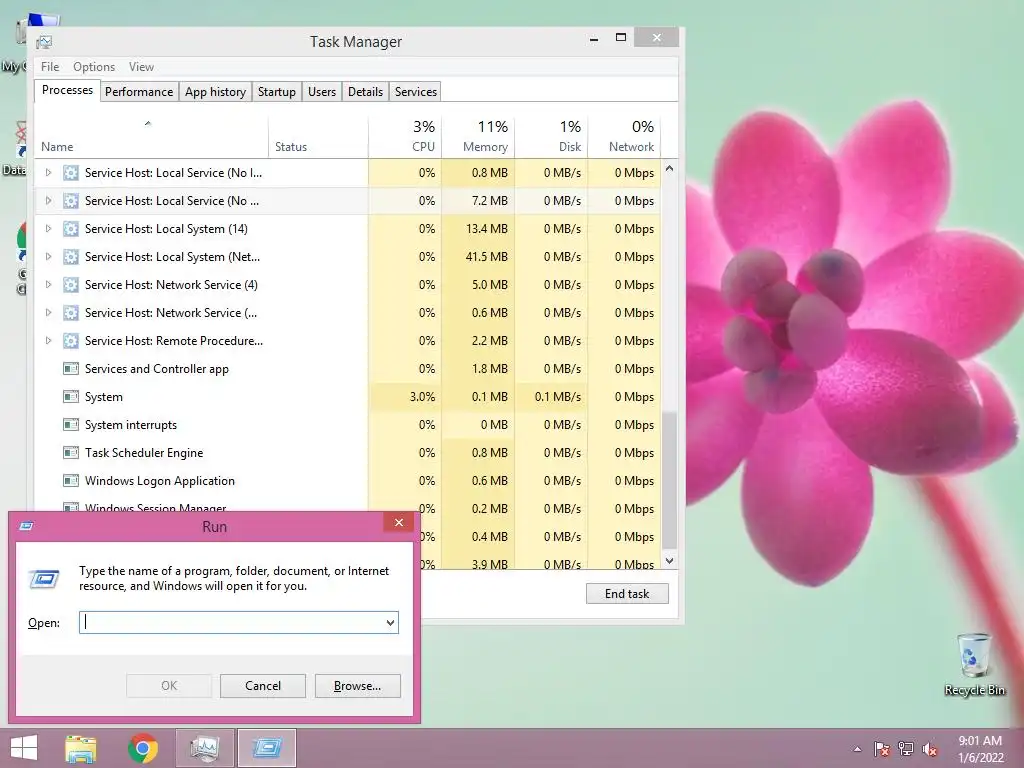Click the icon beside Services and Controller app
This screenshot has height=768, width=1024.
pos(71,369)
